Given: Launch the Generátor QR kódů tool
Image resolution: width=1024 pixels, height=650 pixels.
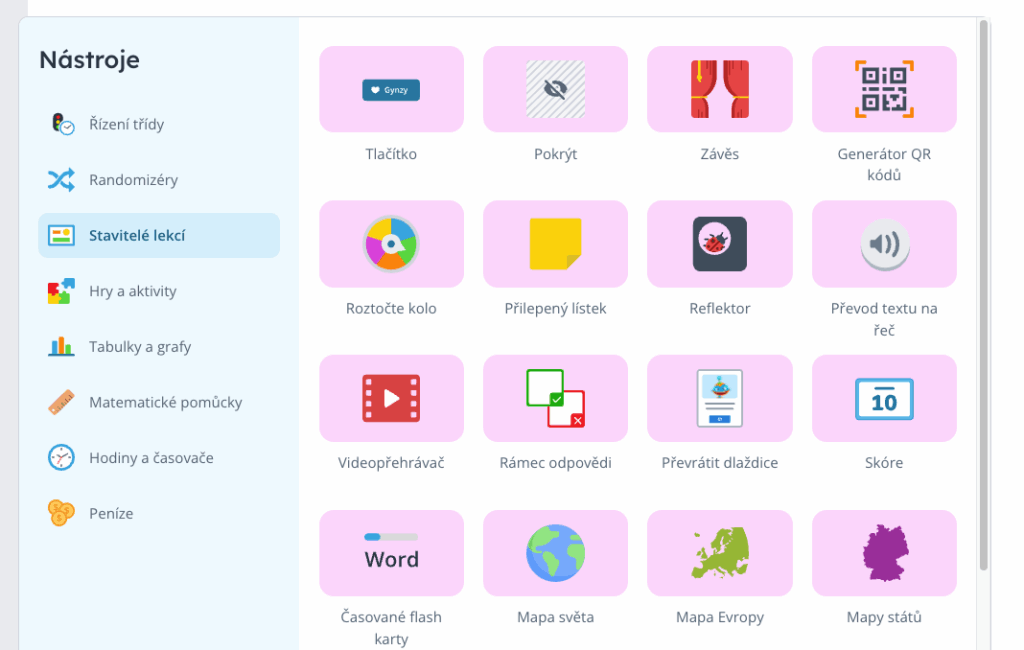Looking at the screenshot, I should pos(883,90).
